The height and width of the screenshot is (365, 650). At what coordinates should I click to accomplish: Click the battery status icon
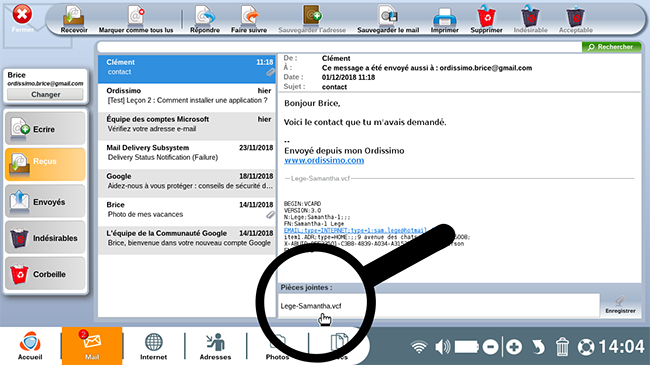(x=467, y=347)
